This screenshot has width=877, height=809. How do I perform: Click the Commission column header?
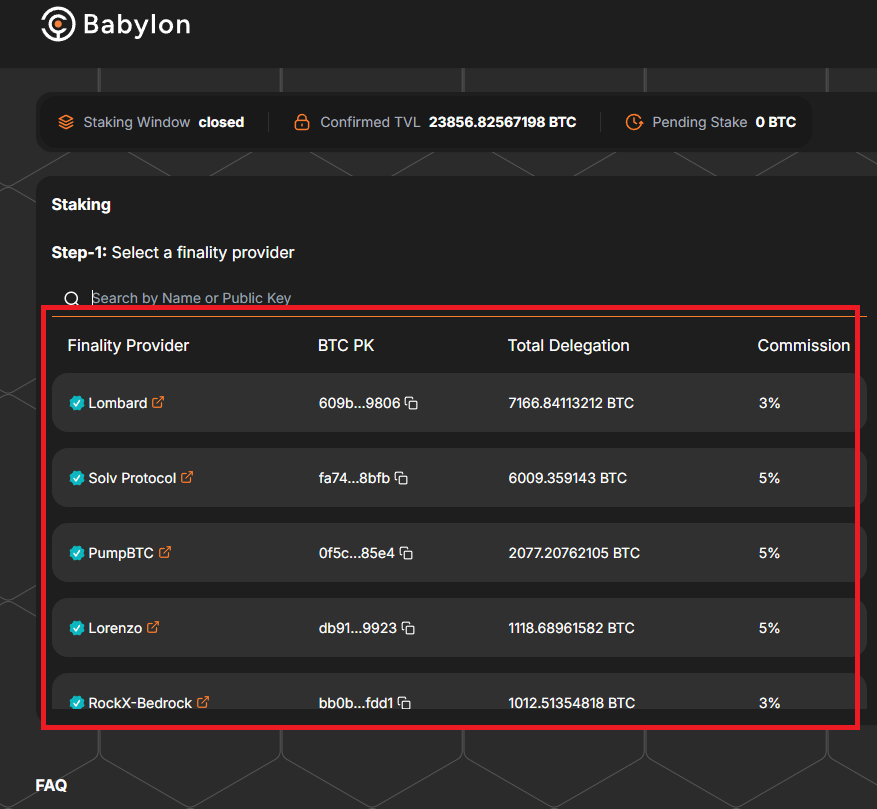803,345
